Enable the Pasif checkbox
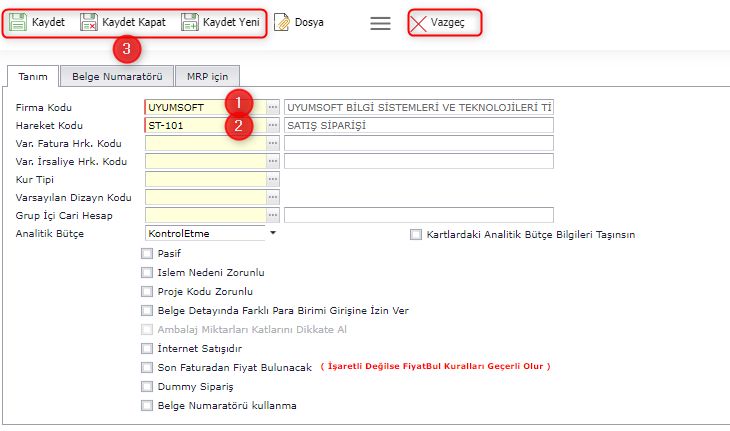Viewport: 730px width, 431px height. click(148, 254)
